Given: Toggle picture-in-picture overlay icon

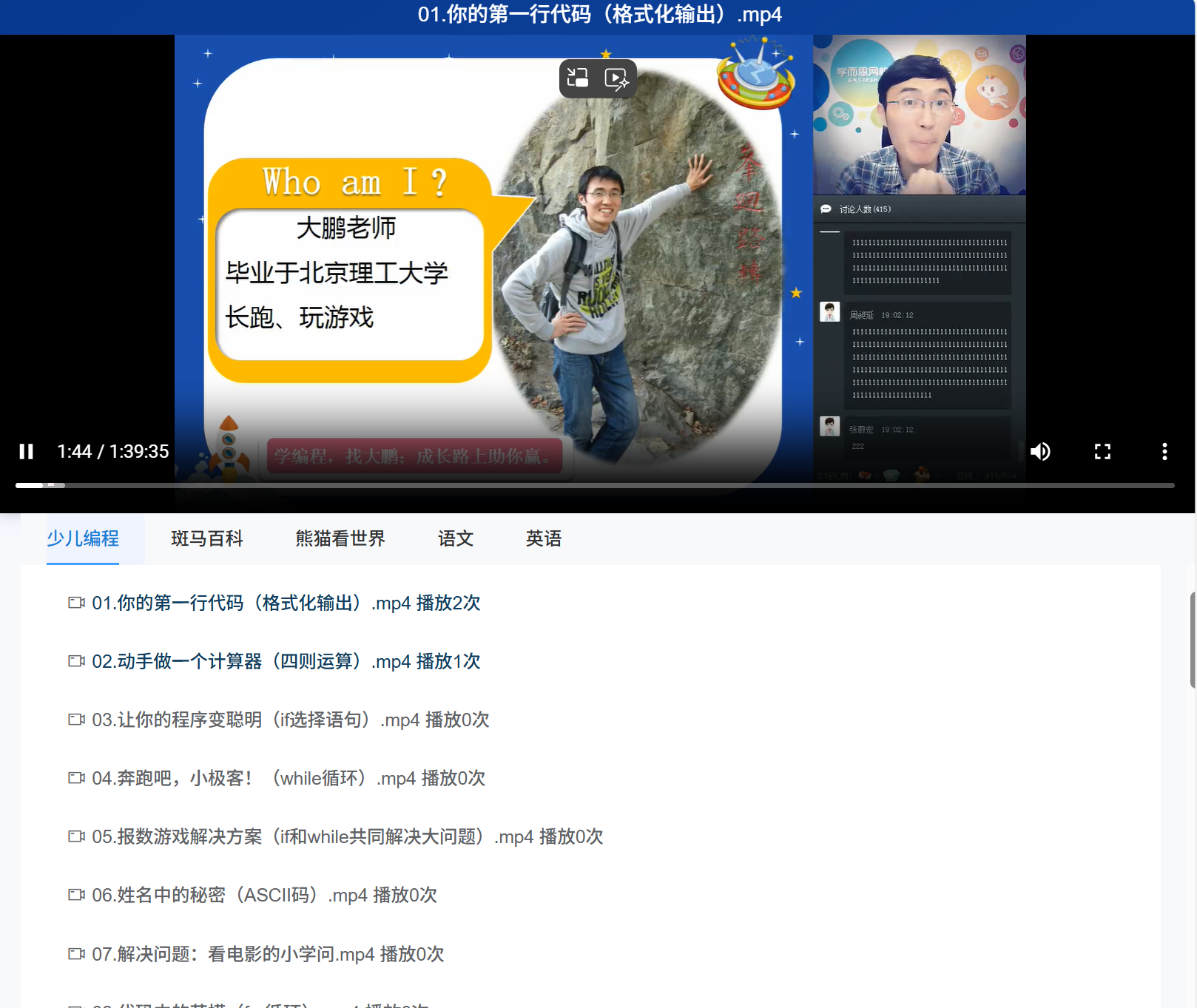Looking at the screenshot, I should (578, 78).
